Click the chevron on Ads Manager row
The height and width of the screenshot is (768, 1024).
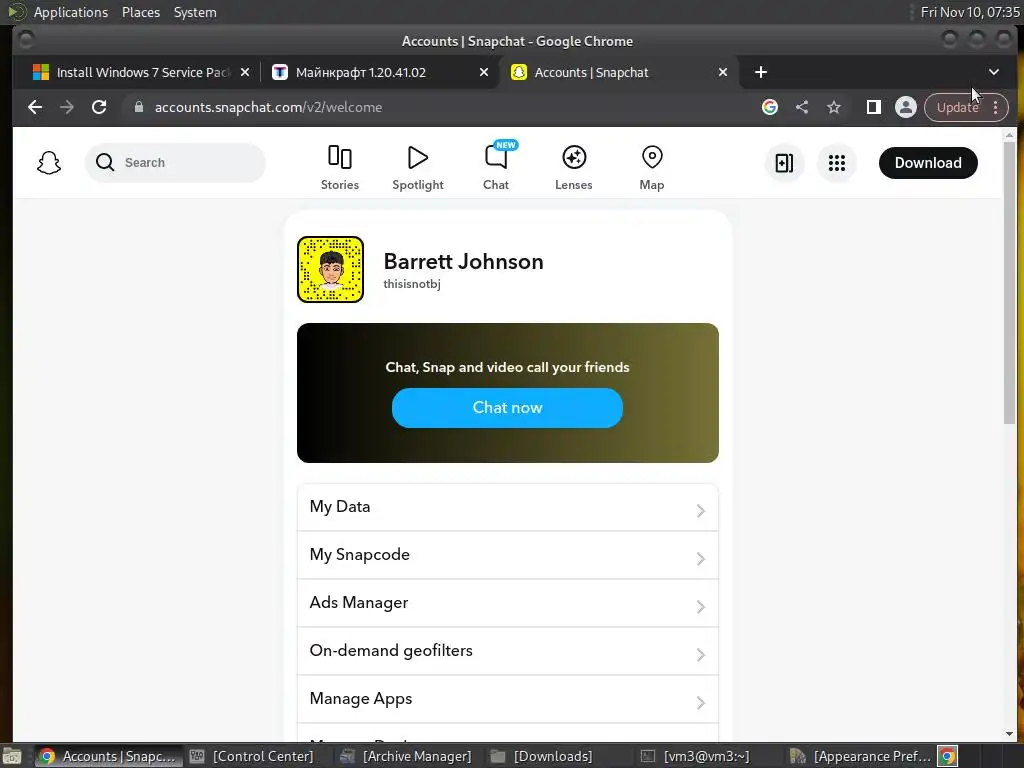(700, 607)
